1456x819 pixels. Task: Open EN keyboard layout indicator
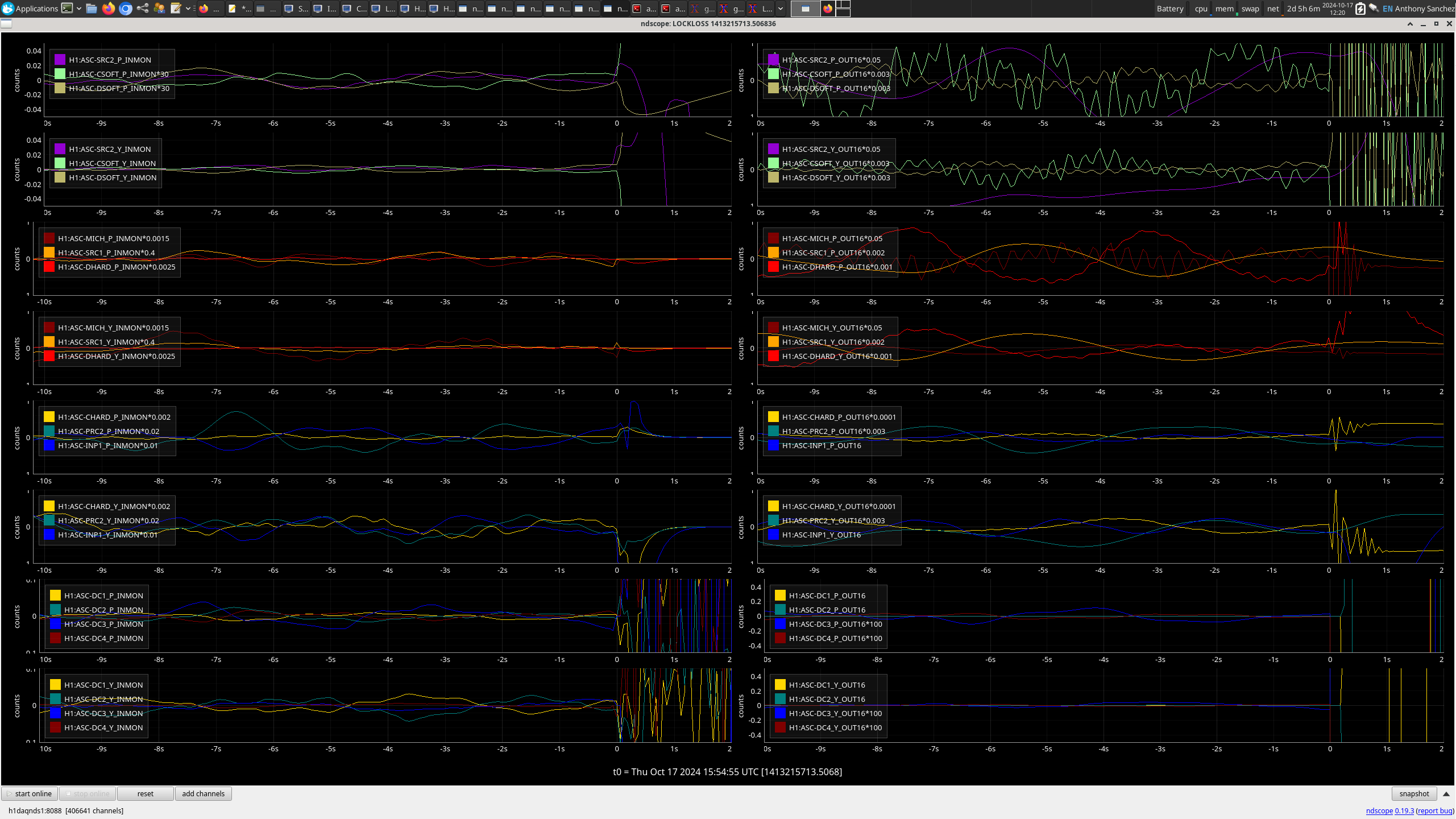[1388, 9]
